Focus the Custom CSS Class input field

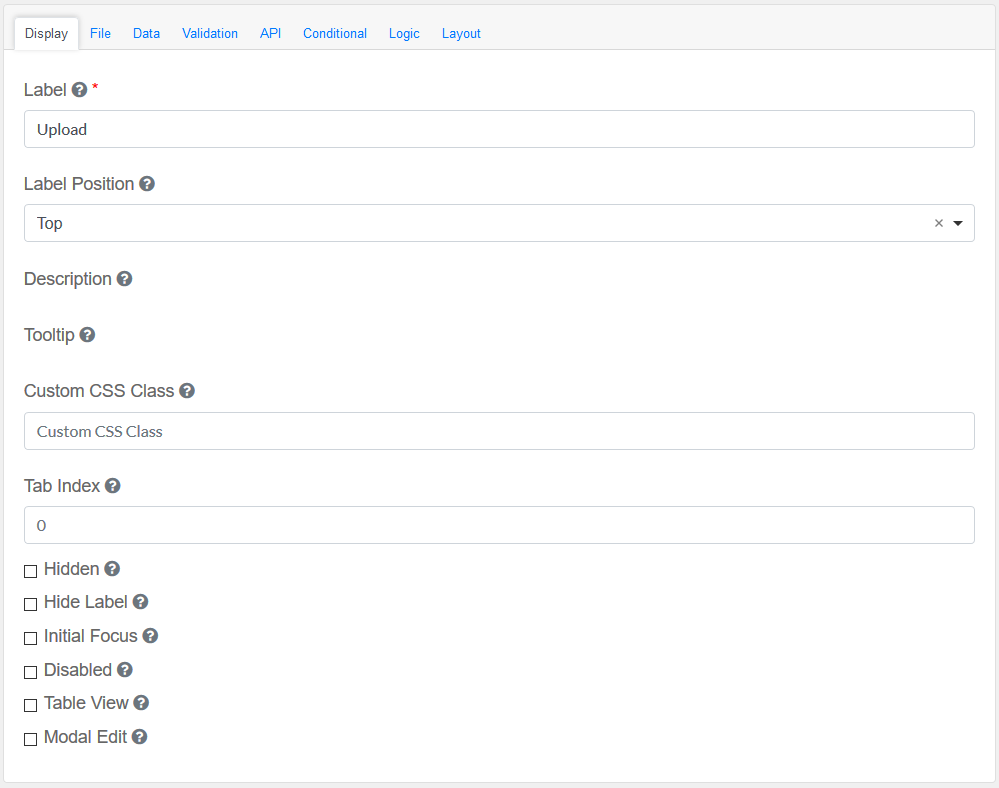click(499, 431)
